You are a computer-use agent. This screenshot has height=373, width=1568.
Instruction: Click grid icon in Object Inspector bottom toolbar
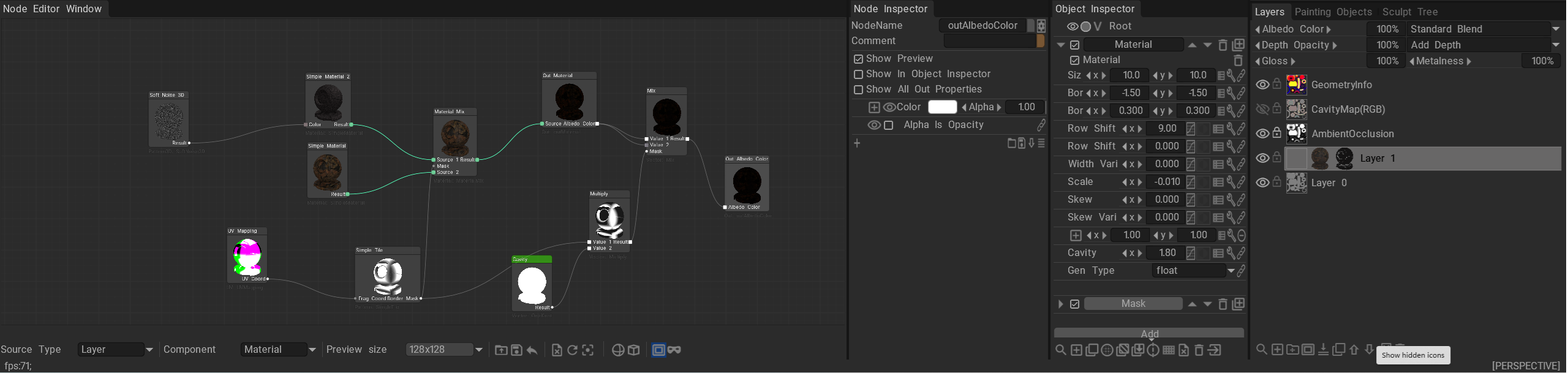[x=1169, y=350]
